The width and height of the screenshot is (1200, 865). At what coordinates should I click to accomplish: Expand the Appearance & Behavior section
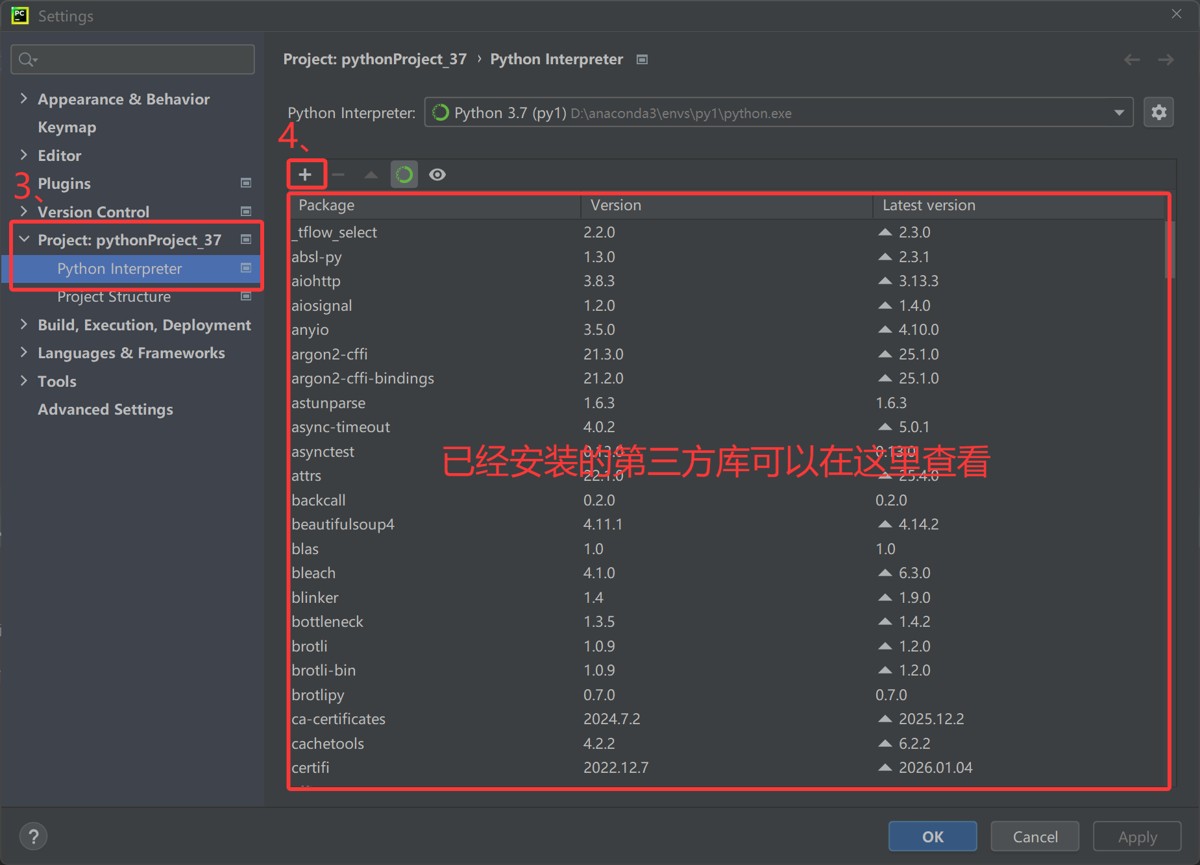pos(24,99)
